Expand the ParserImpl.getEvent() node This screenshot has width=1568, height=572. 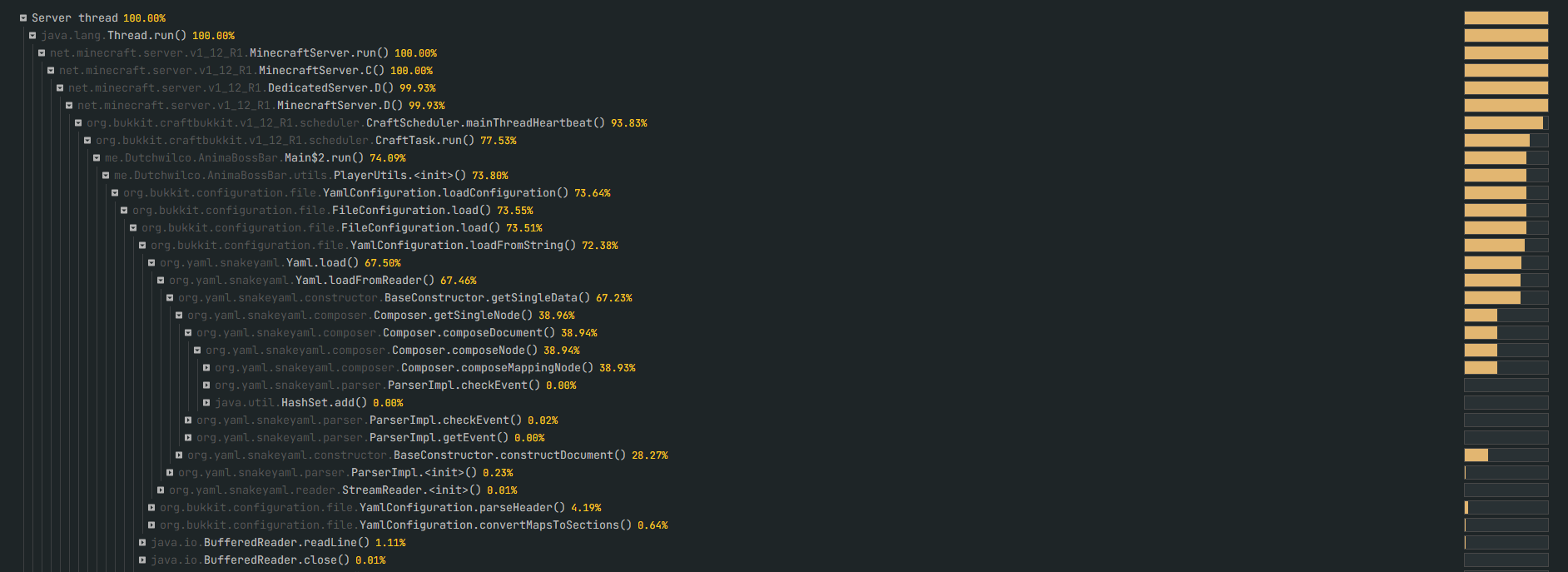click(x=188, y=437)
